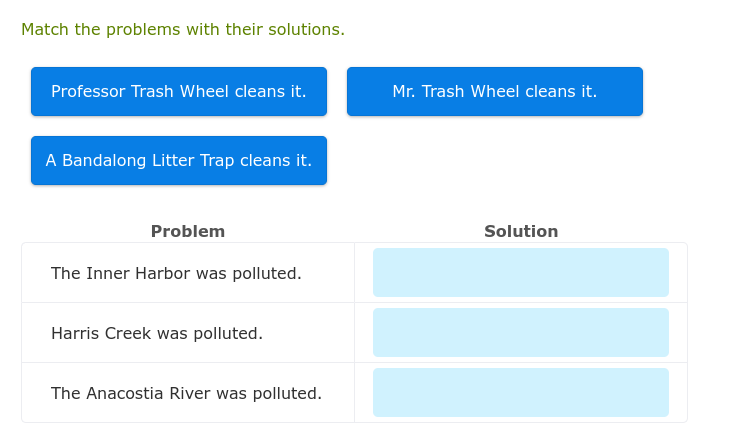Click the Inner Harbor was polluted text

pos(176,273)
